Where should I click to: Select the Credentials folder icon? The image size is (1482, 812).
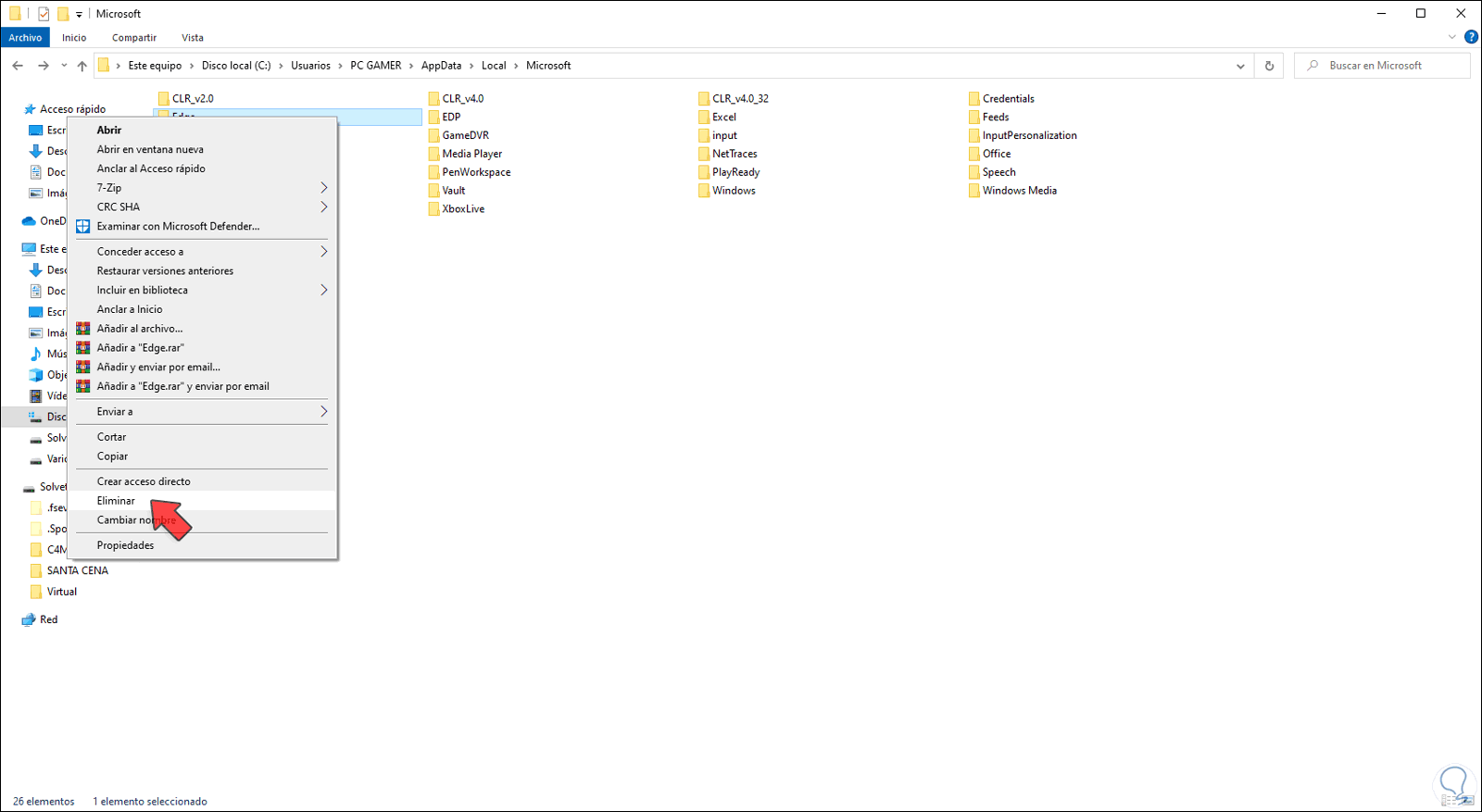point(974,98)
